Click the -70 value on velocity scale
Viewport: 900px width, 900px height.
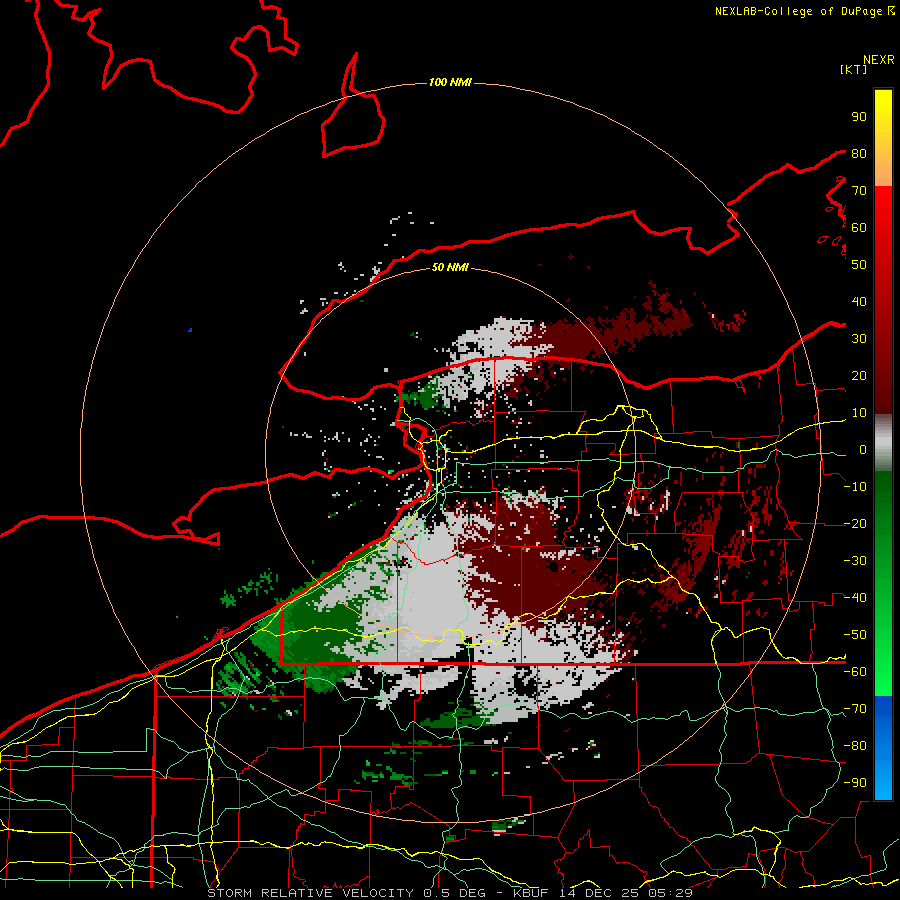pyautogui.click(x=855, y=709)
